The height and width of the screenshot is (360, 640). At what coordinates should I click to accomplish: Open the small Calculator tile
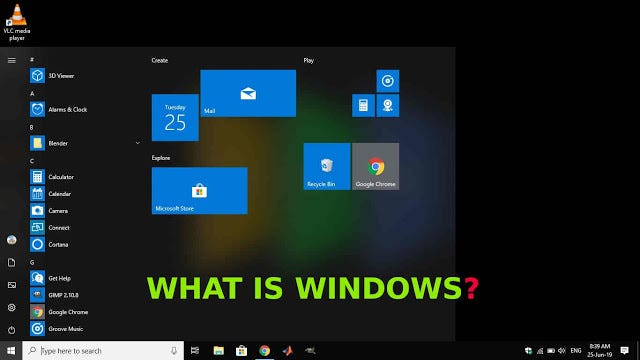coord(363,105)
